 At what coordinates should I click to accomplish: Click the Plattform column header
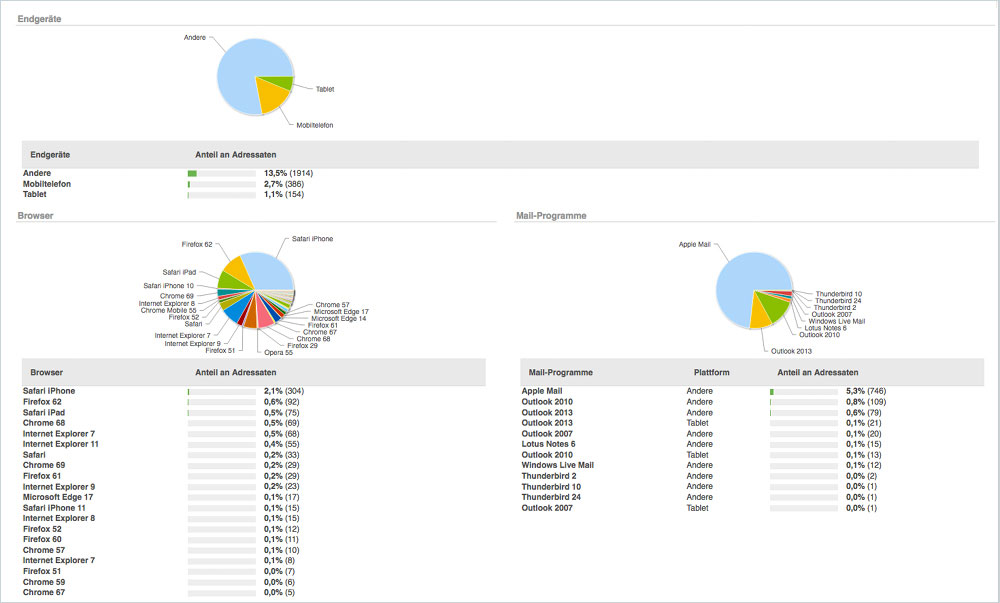(711, 372)
